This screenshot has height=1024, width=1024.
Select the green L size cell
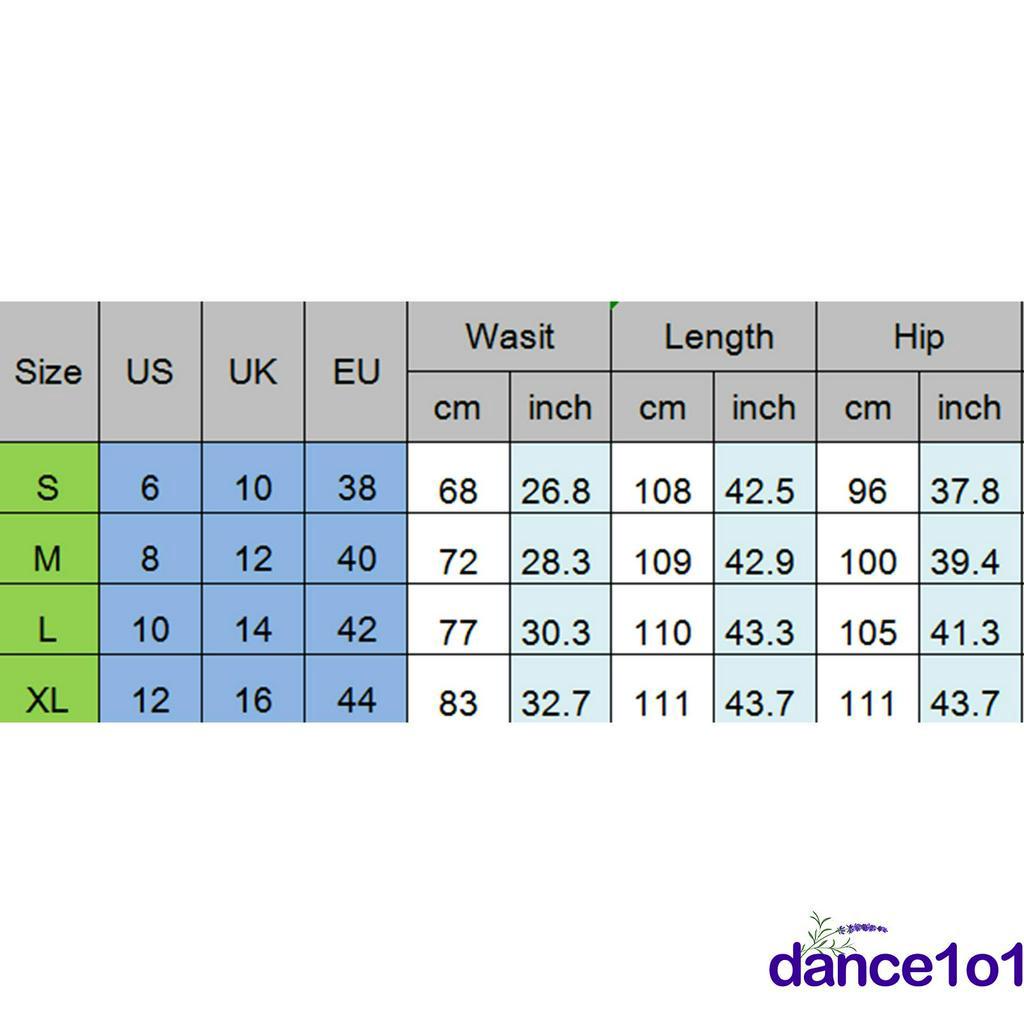(48, 630)
